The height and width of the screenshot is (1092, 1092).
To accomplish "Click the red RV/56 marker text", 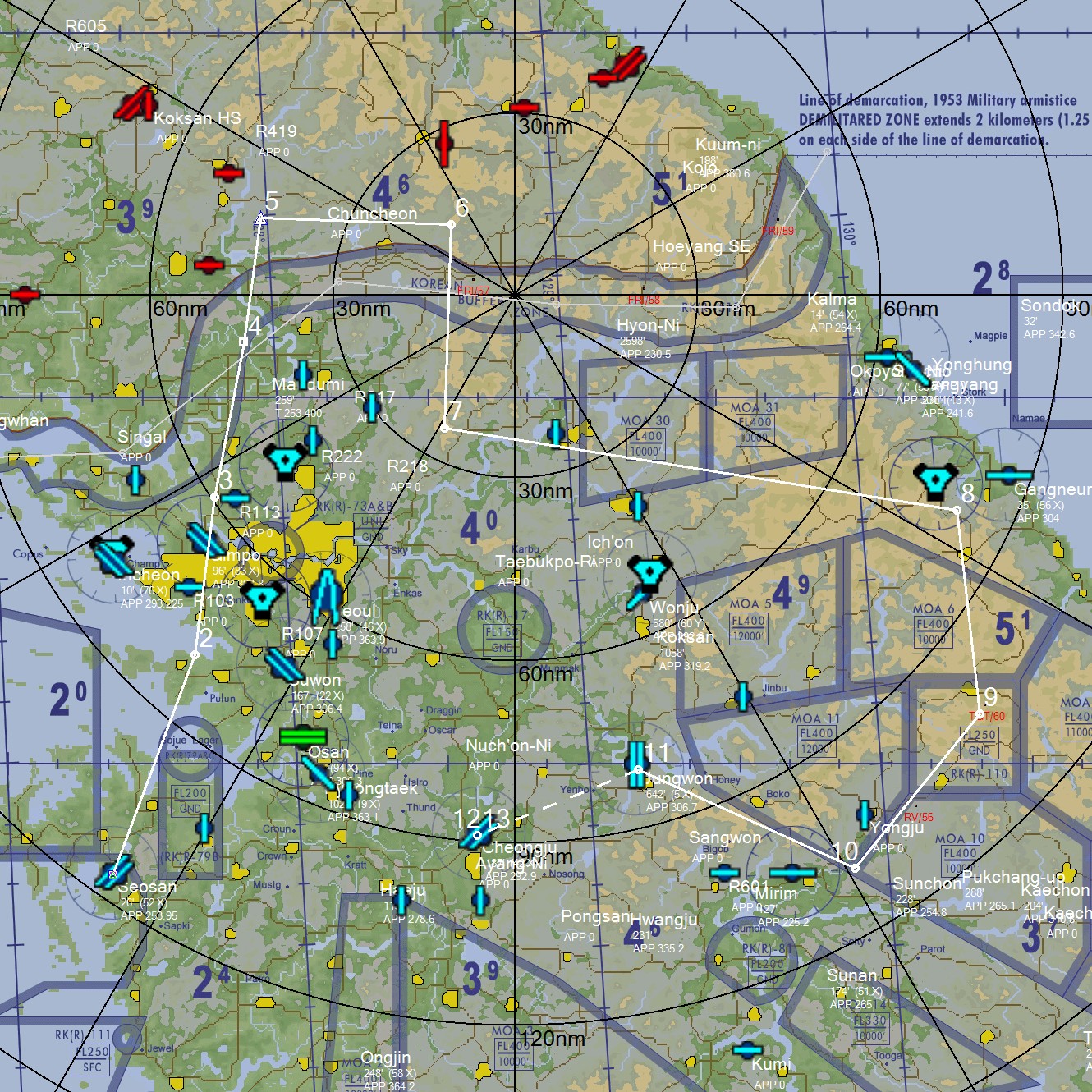I will click(918, 817).
